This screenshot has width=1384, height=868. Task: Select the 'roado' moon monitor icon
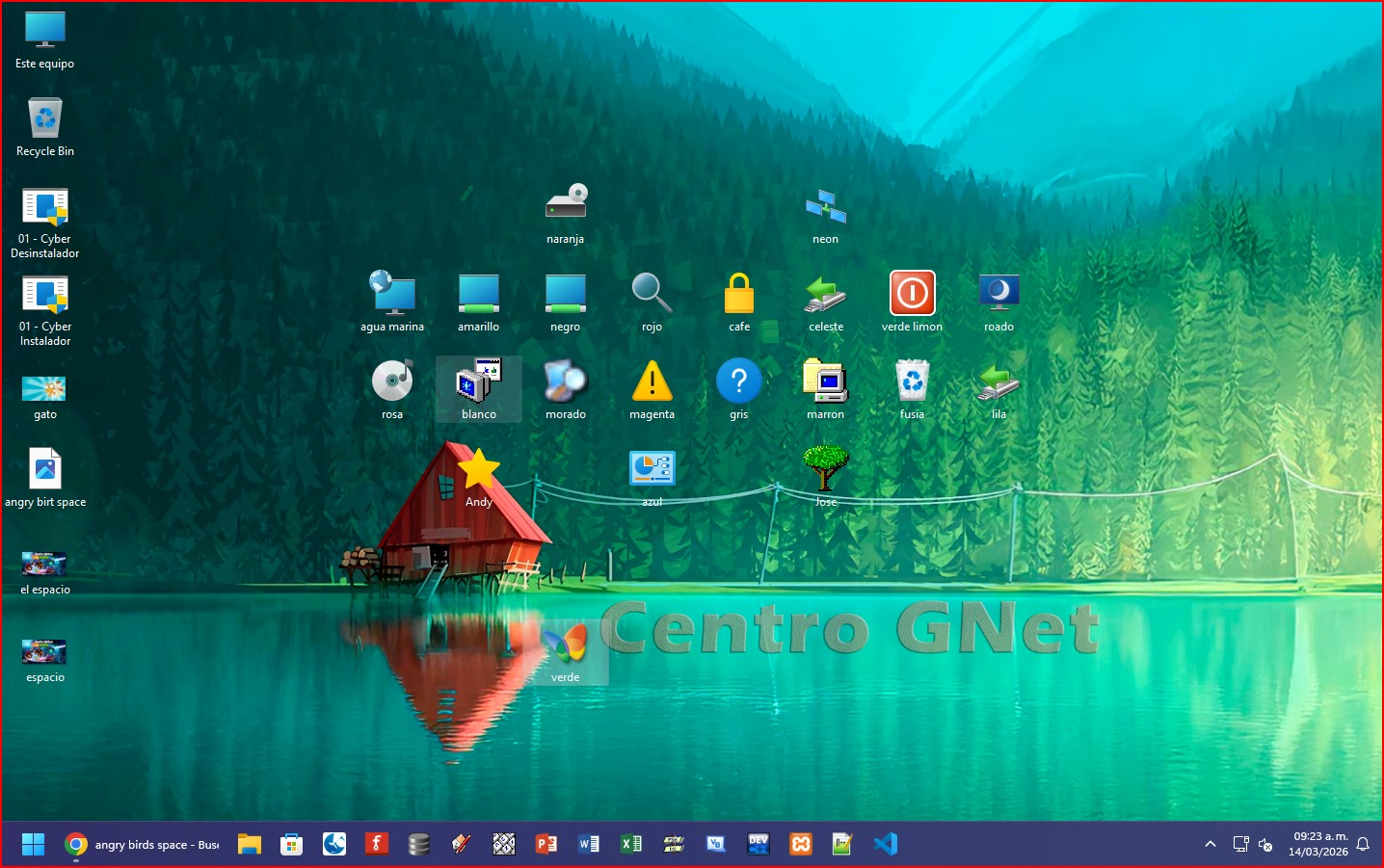pos(998,293)
